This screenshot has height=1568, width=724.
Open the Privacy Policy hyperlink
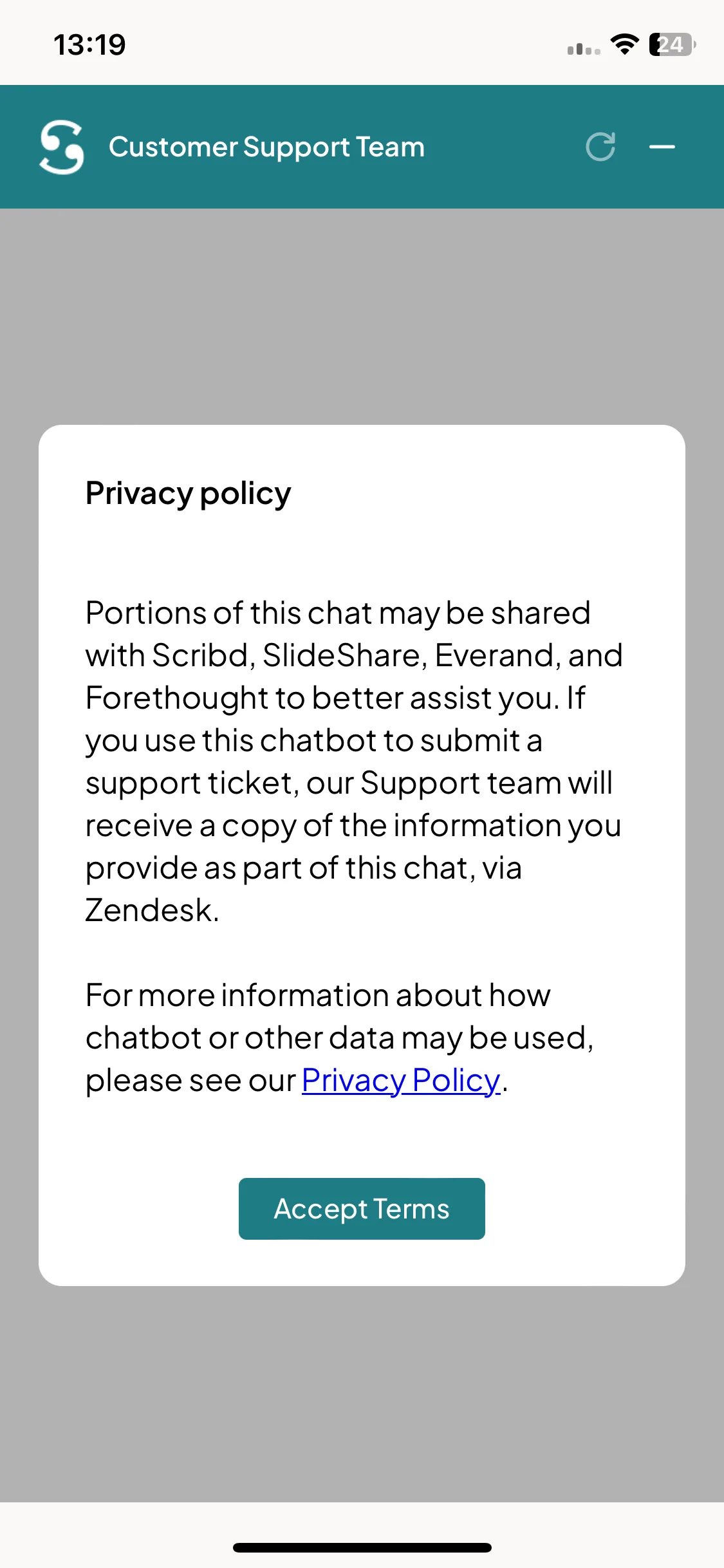coord(401,1080)
